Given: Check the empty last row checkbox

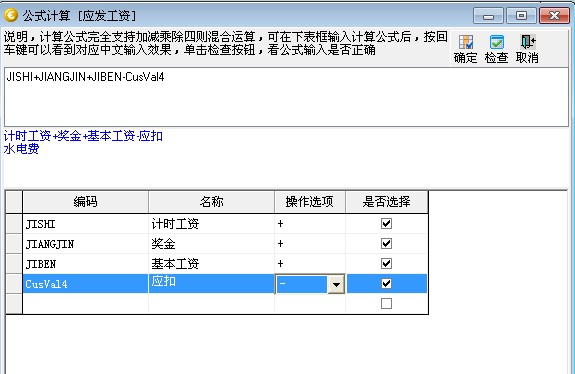Looking at the screenshot, I should tap(386, 303).
